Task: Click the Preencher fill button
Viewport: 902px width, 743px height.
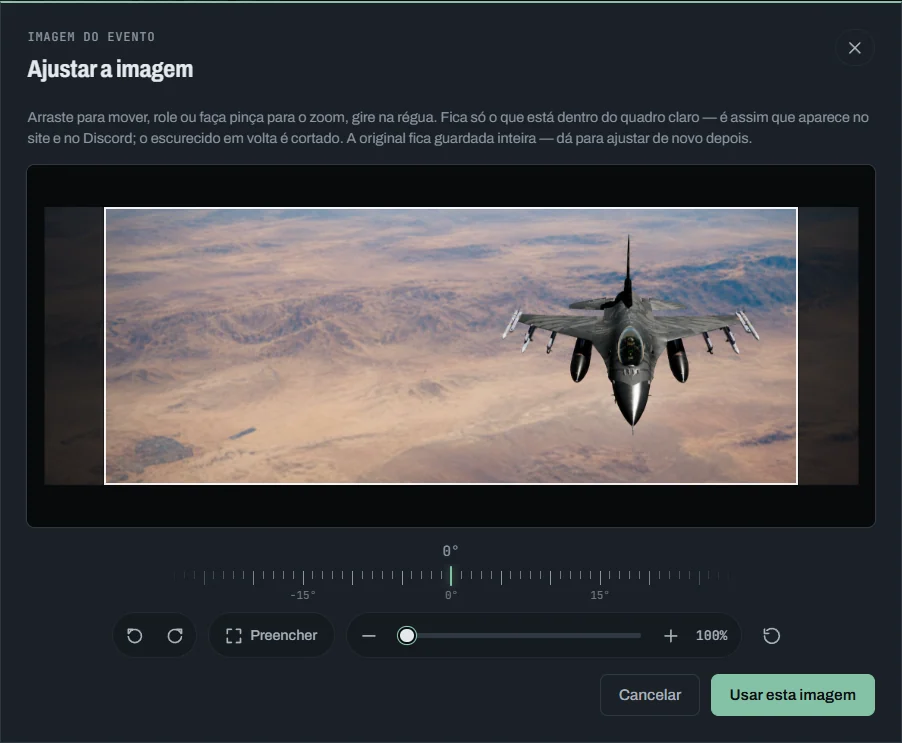Action: coord(272,635)
